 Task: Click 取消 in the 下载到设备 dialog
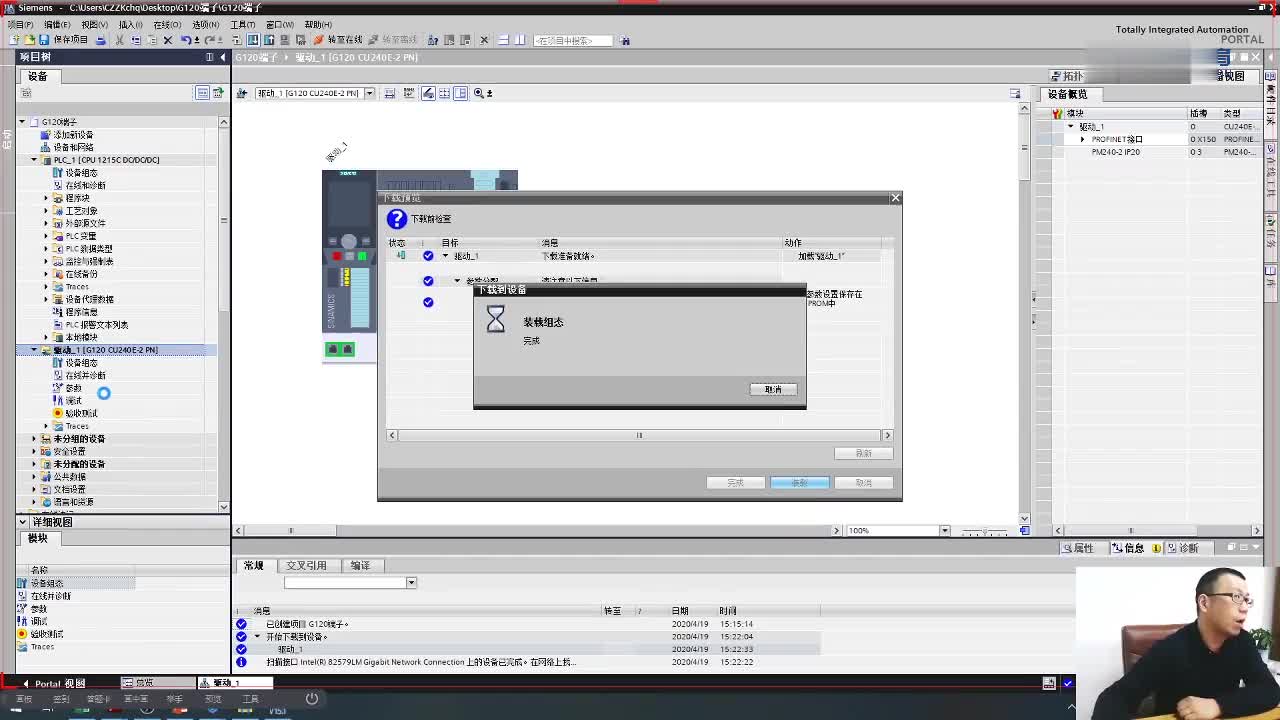773,389
